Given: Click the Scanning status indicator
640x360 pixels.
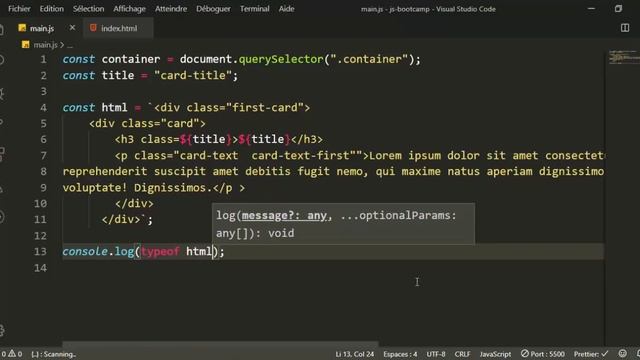Looking at the screenshot, I should pyautogui.click(x=53, y=354).
